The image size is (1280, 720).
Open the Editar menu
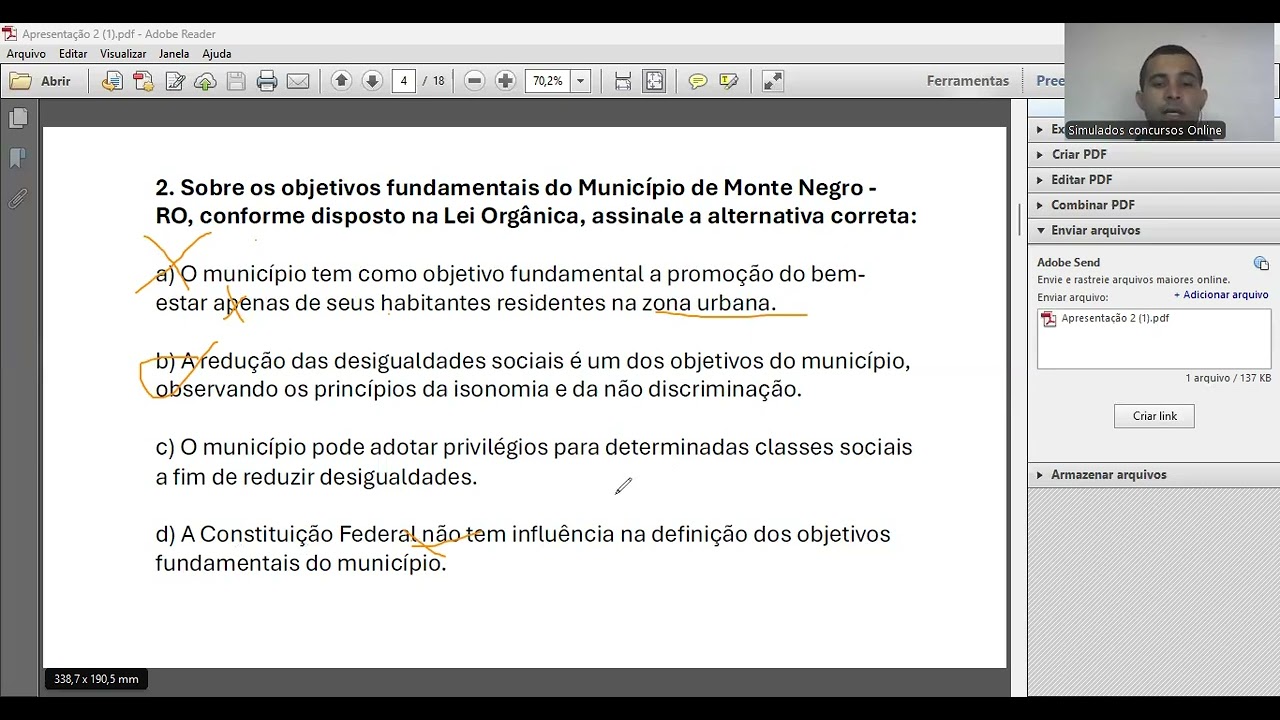tap(73, 54)
